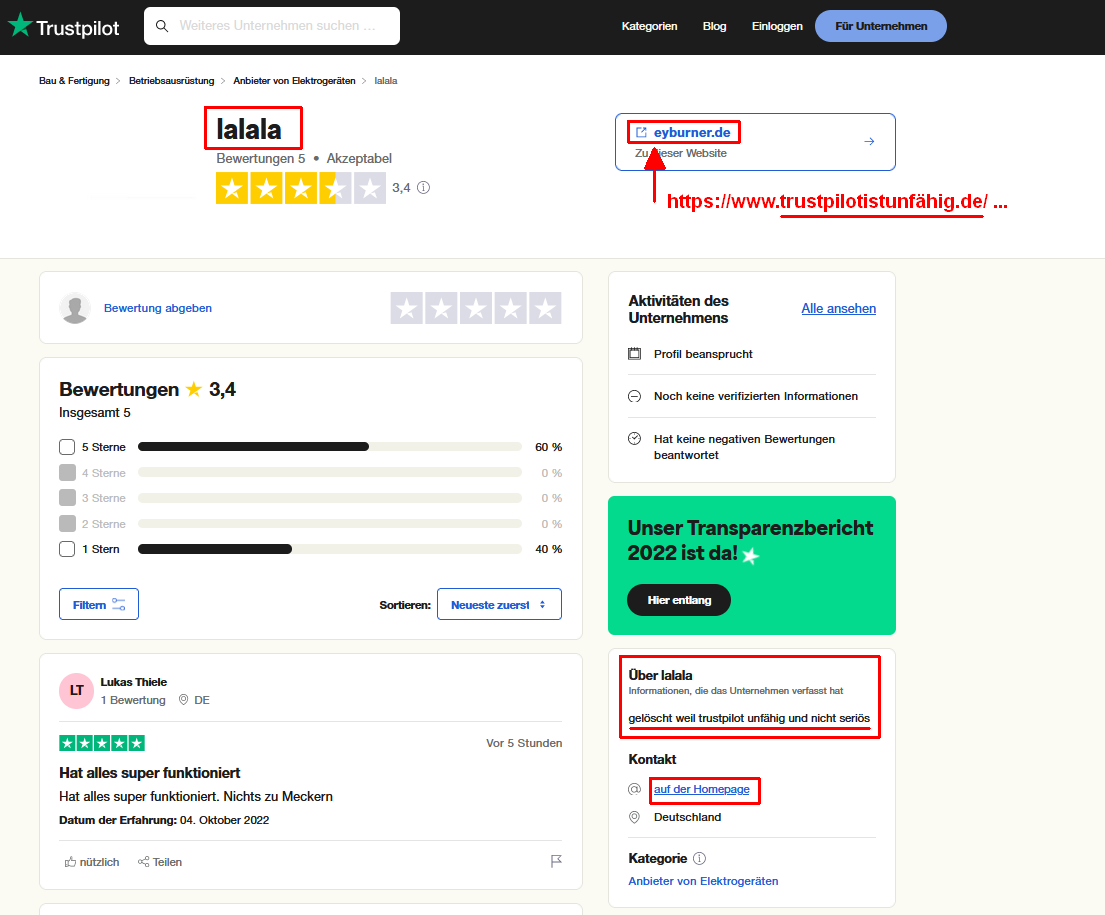1105x915 pixels.
Task: Click the Bewertung abgeben link
Action: click(158, 308)
